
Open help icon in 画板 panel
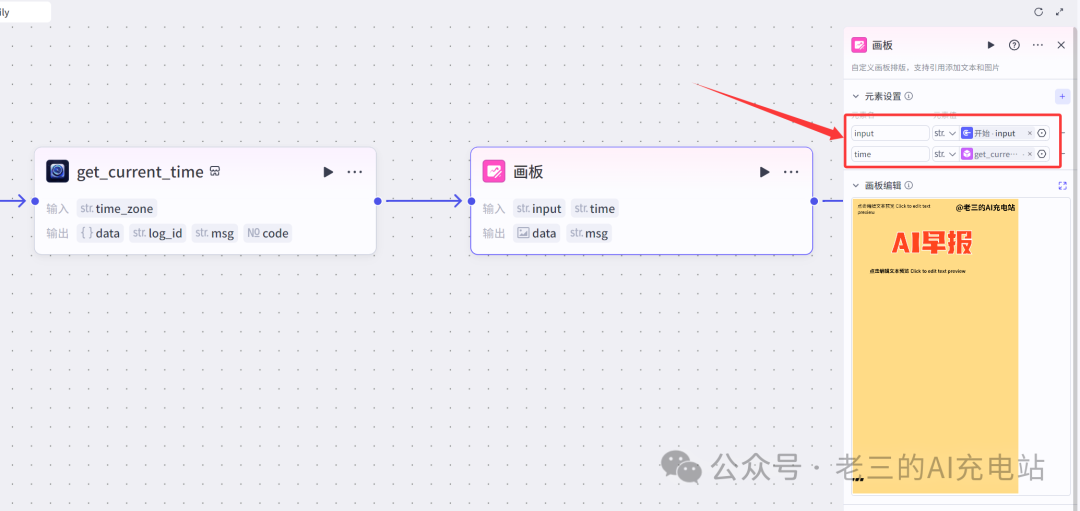(1014, 45)
